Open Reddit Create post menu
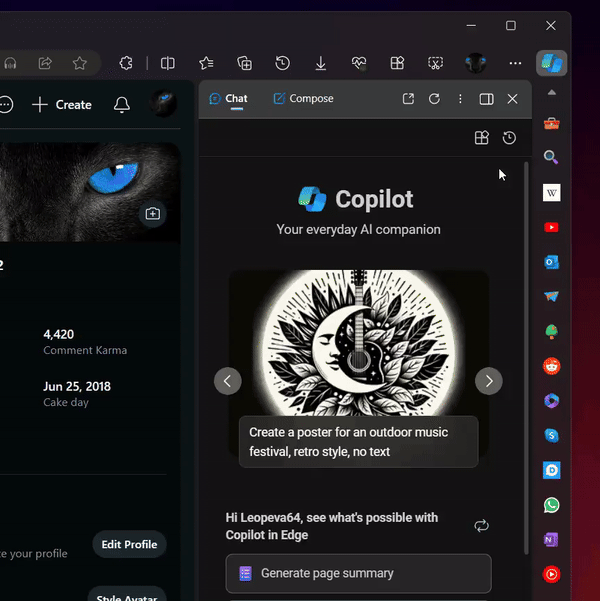 [62, 104]
